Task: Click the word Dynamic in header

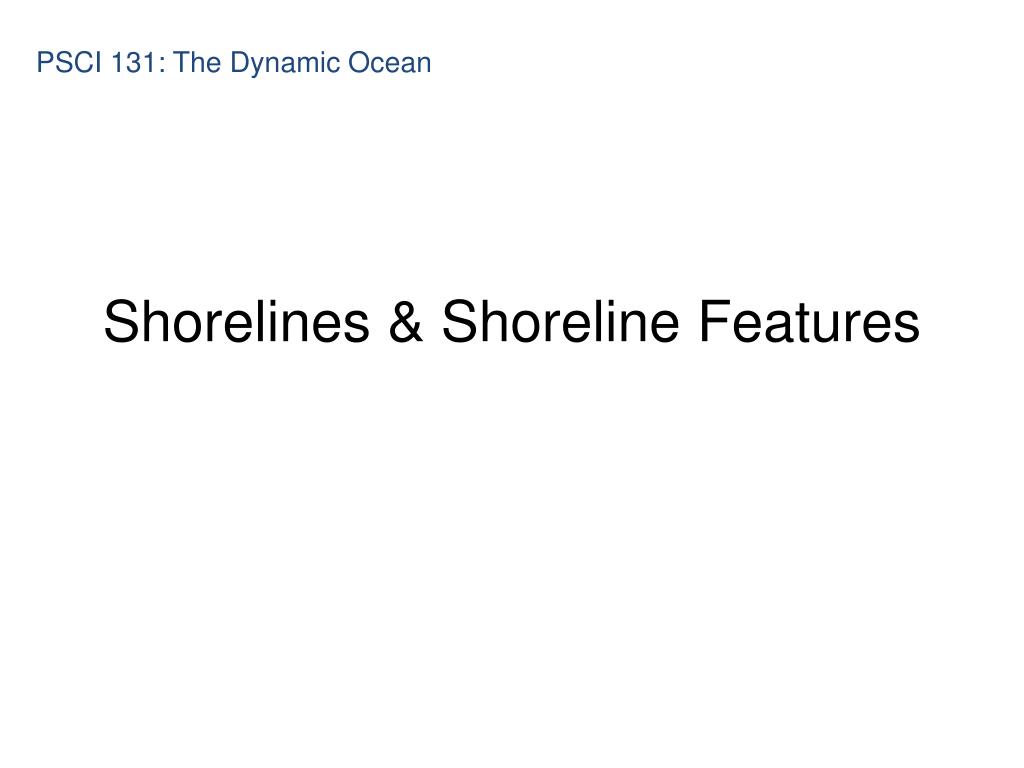Action: point(285,63)
